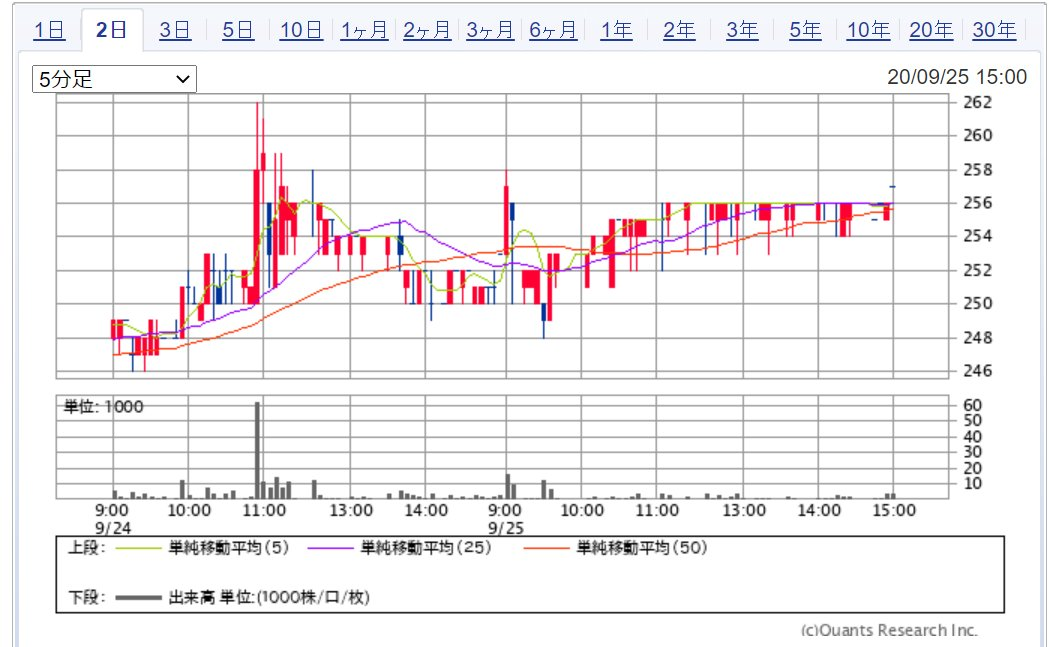This screenshot has height=647, width=1049.
Task: Select the 5年 period tab
Action: (x=805, y=30)
